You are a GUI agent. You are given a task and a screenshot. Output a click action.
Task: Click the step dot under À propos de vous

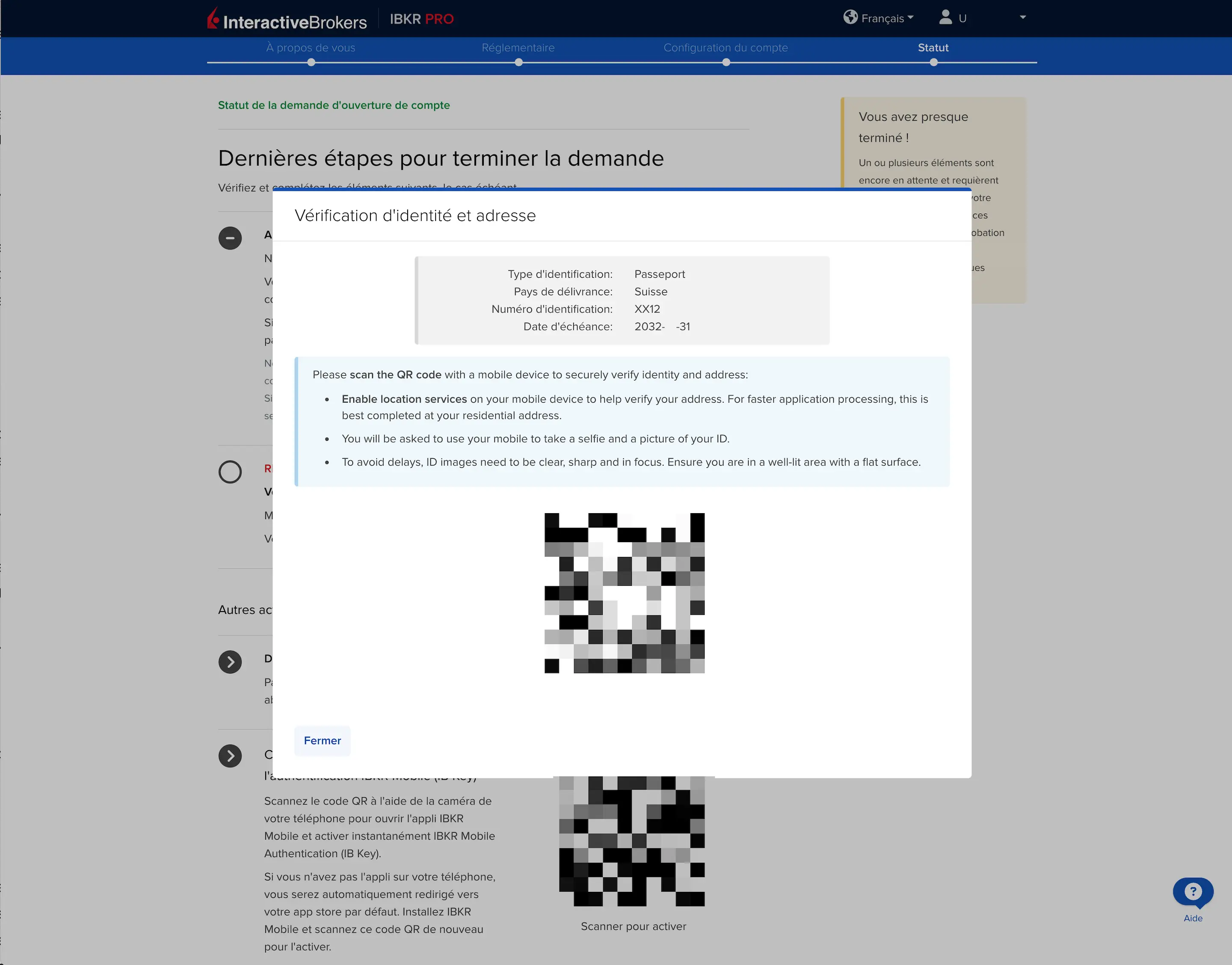pyautogui.click(x=311, y=63)
